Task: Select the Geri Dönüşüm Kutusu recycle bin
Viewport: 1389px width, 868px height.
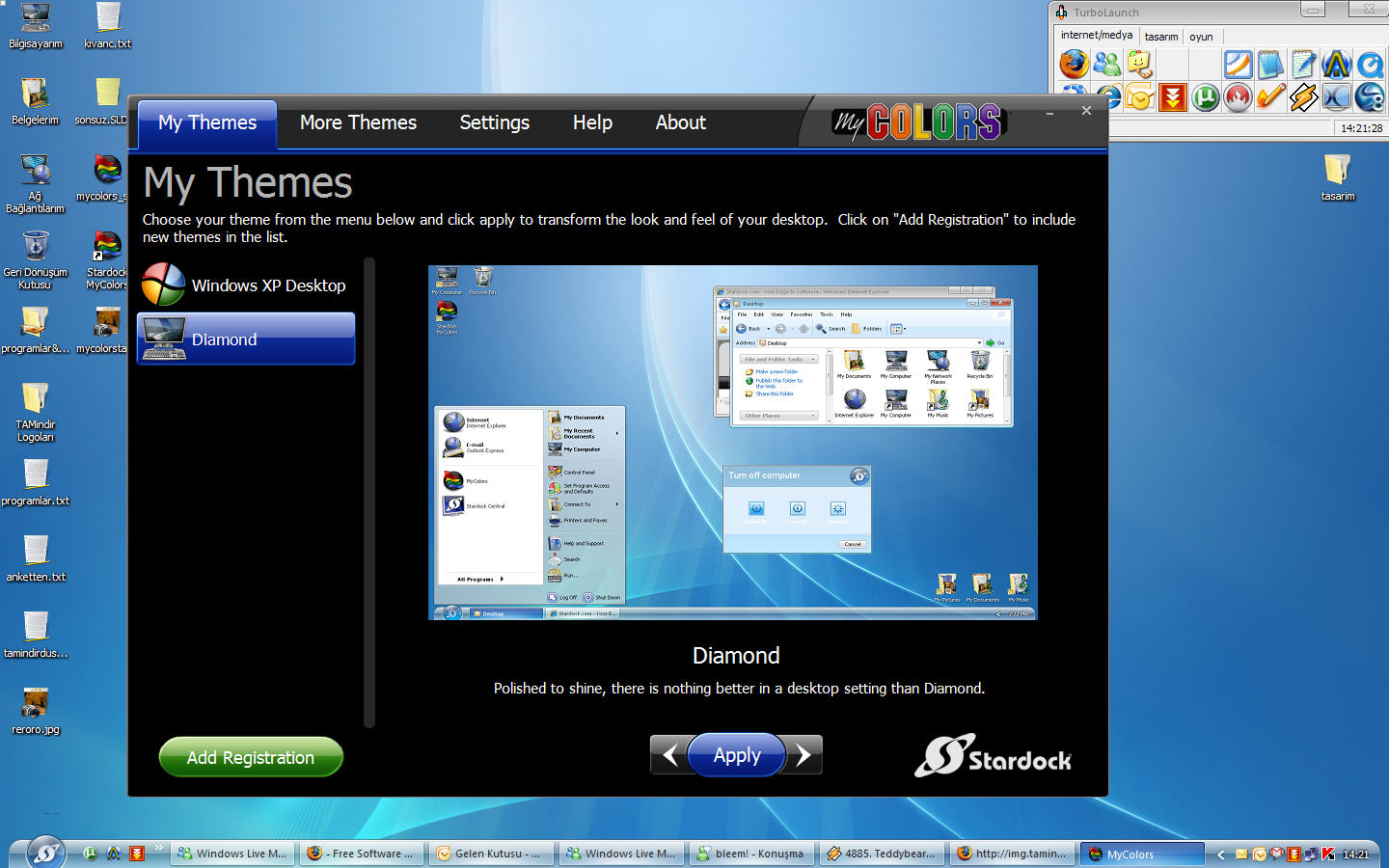Action: (36, 260)
